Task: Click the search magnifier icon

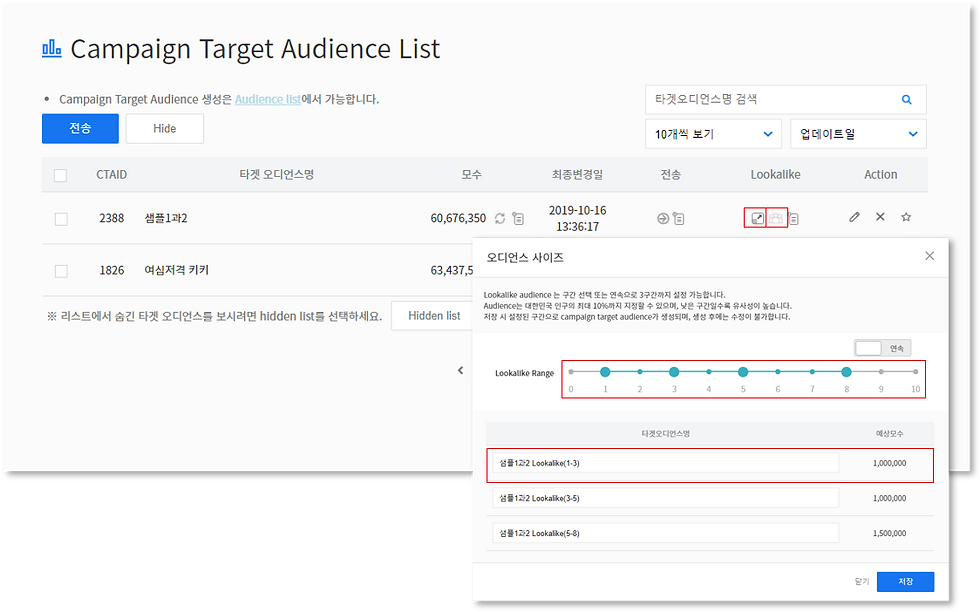Action: click(x=906, y=99)
